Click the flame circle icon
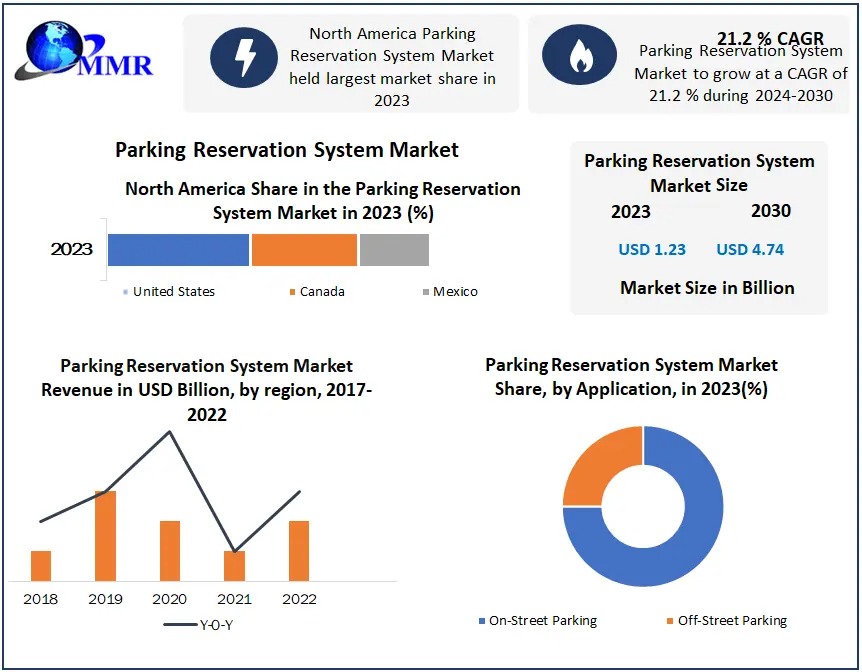The width and height of the screenshot is (862, 672). click(x=579, y=57)
